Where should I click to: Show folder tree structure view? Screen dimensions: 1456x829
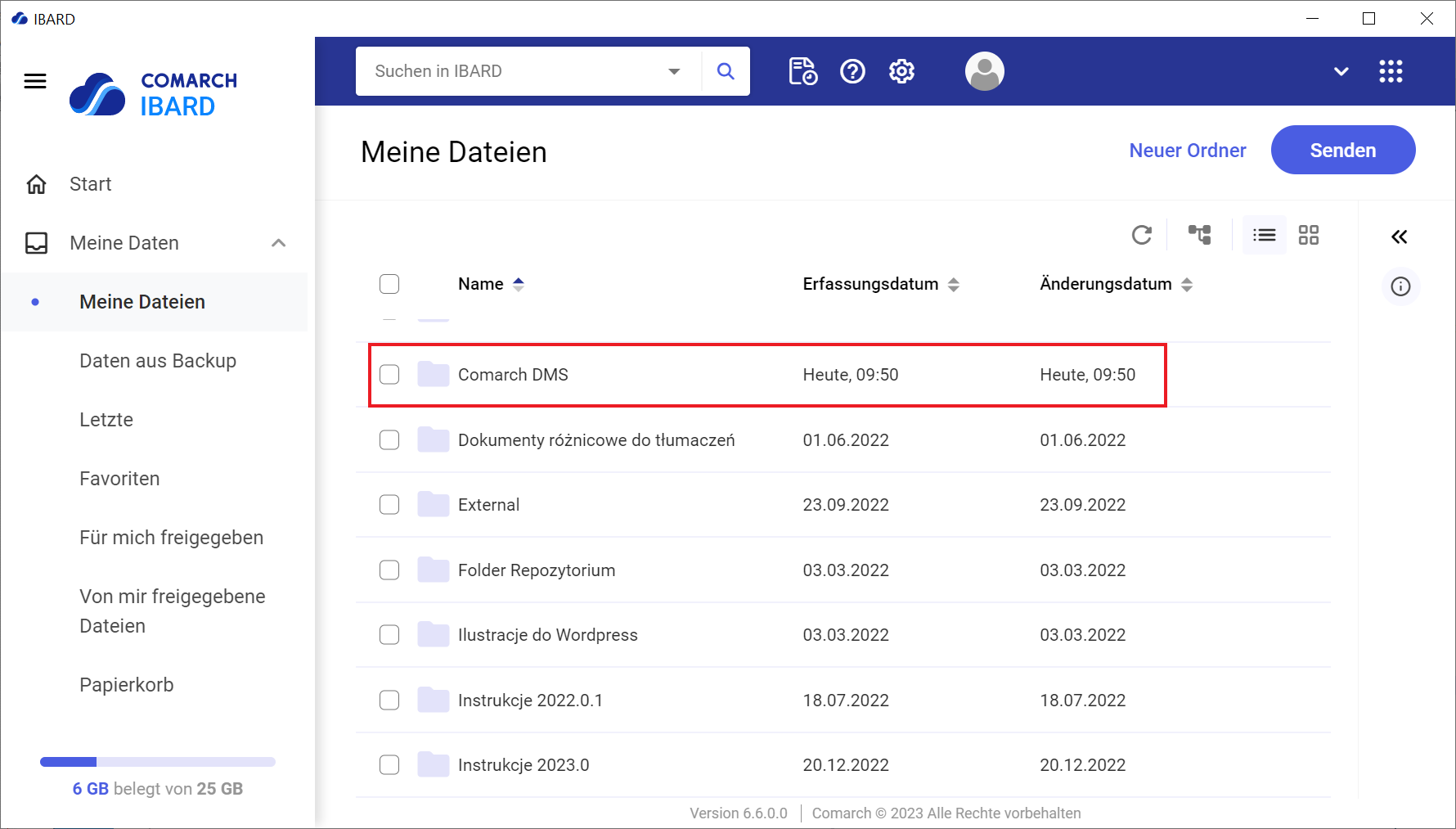(1199, 236)
